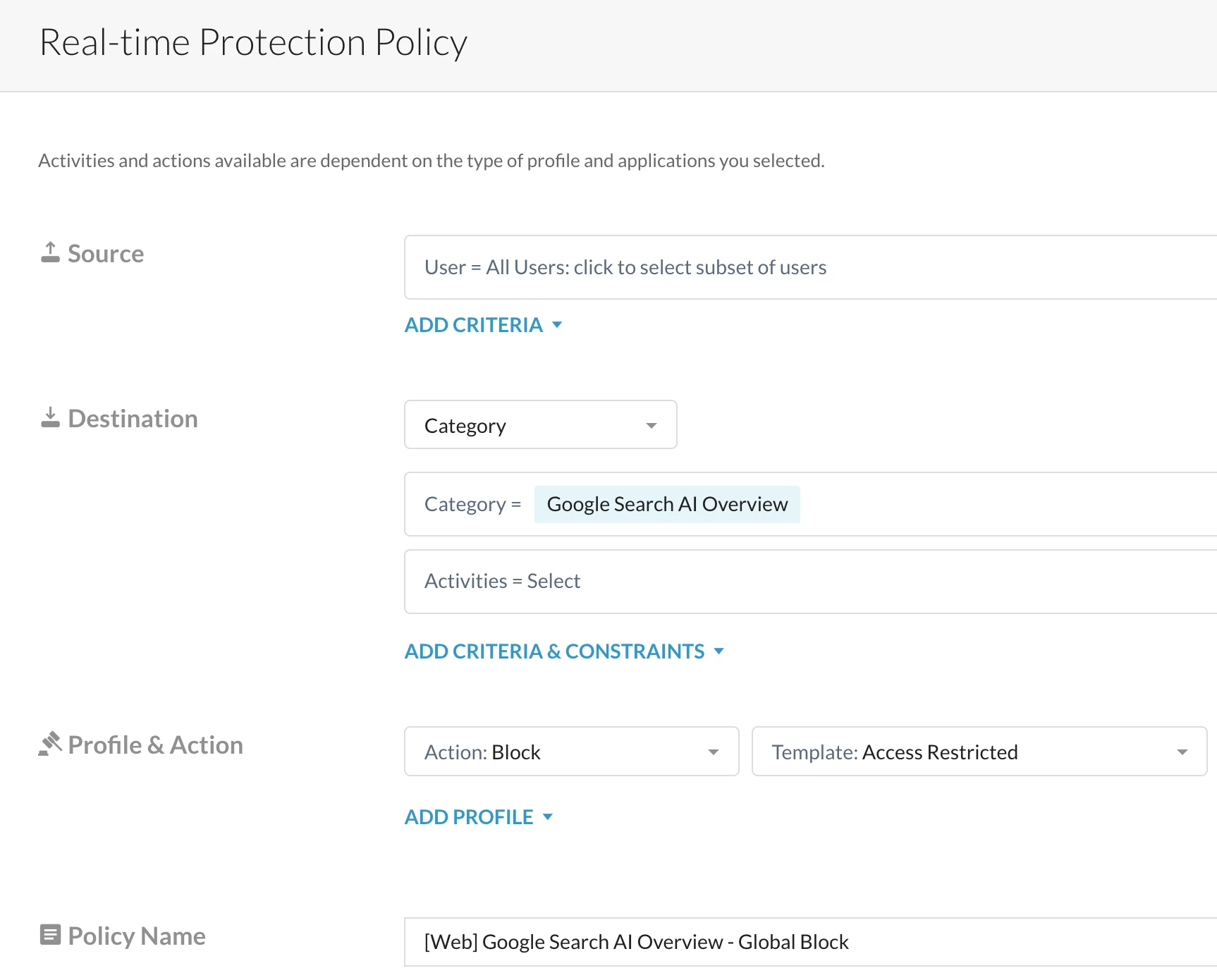Open the Action: Block dropdown
This screenshot has height=980, width=1217.
(571, 752)
